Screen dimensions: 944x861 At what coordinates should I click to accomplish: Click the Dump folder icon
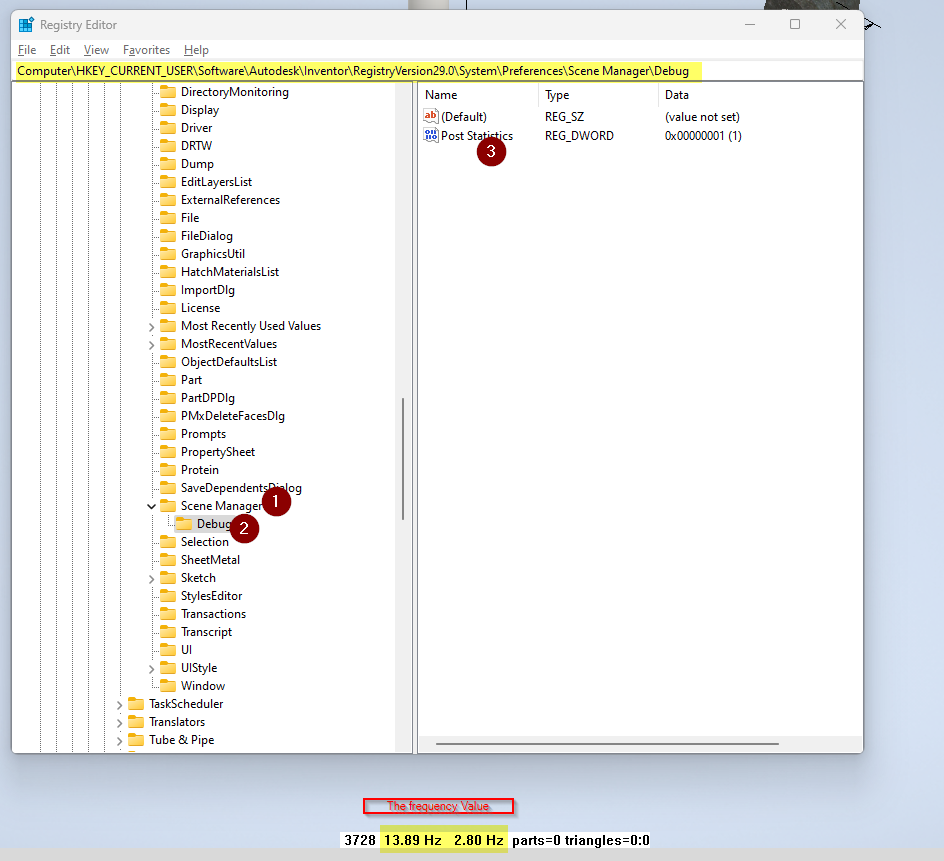[168, 164]
